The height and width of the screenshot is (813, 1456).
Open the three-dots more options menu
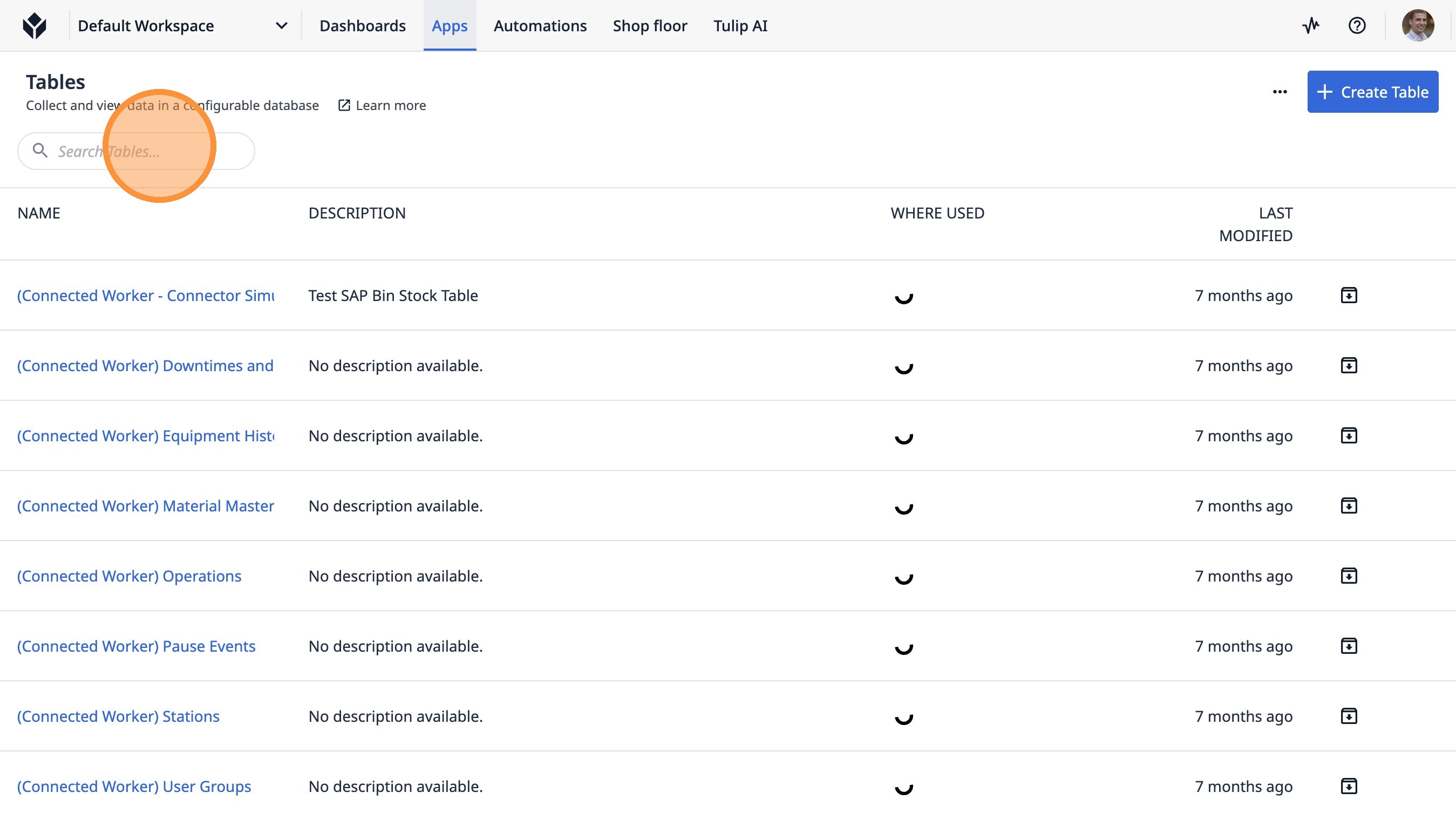[1280, 92]
